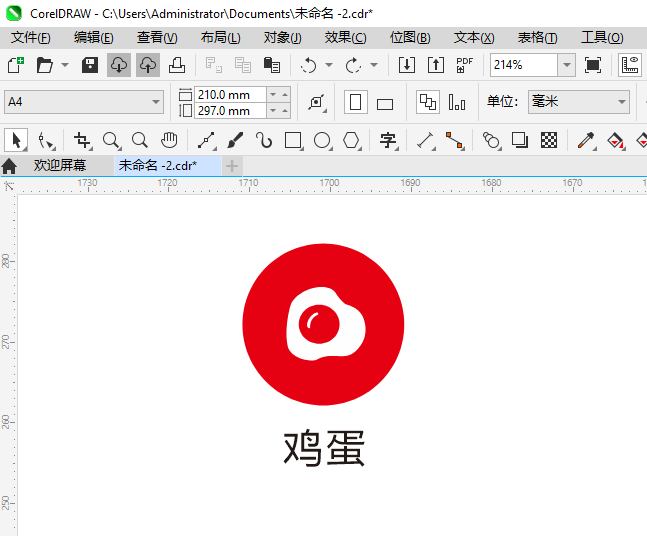Select the Parallel Dimension line tool
Image resolution: width=647 pixels, height=536 pixels.
click(425, 141)
